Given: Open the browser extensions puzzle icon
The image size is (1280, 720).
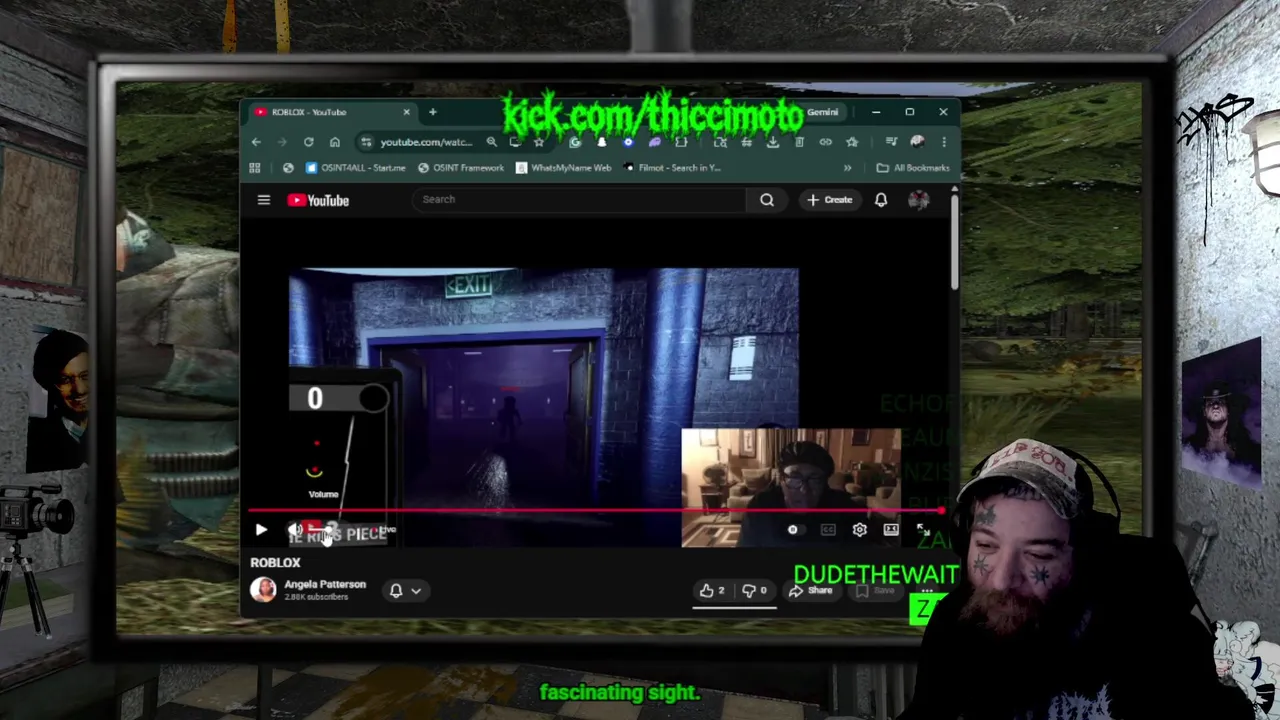Looking at the screenshot, I should [x=681, y=142].
